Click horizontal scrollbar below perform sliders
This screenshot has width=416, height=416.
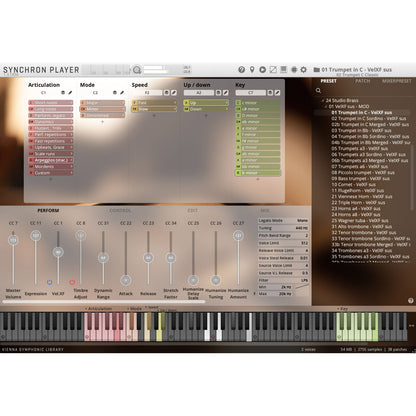click(x=104, y=302)
